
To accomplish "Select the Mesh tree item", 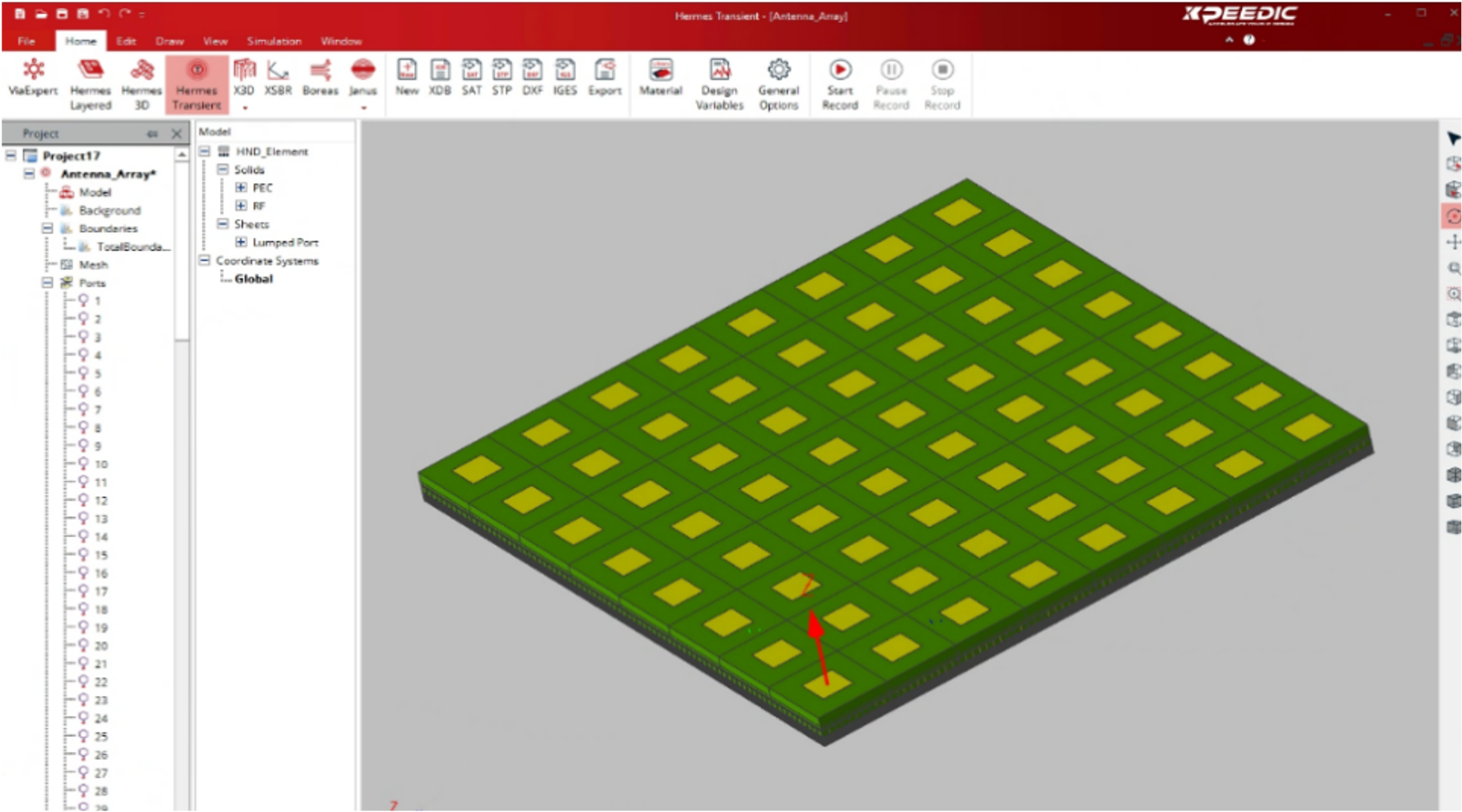I will click(x=93, y=264).
